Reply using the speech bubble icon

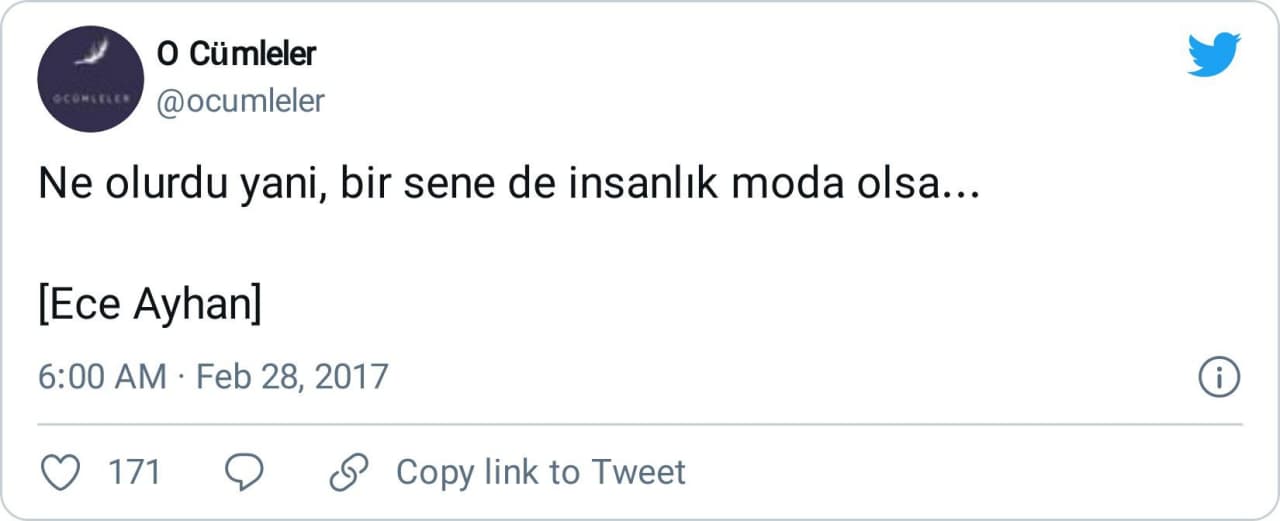pyautogui.click(x=243, y=472)
